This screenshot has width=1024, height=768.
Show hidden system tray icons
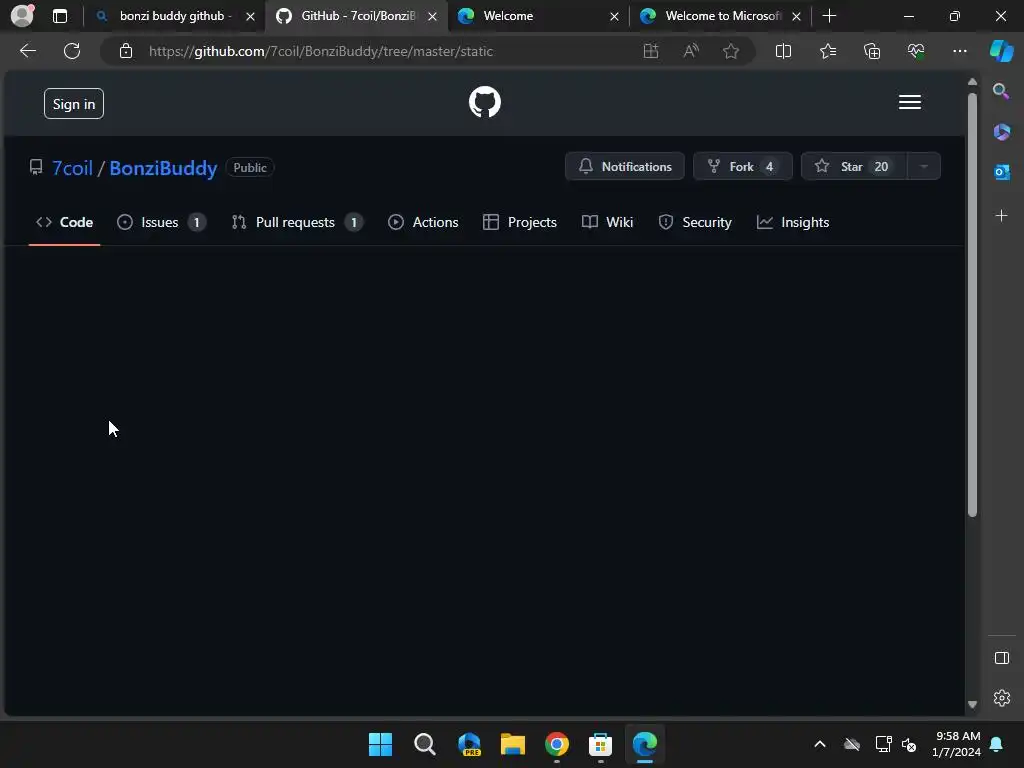pos(820,744)
